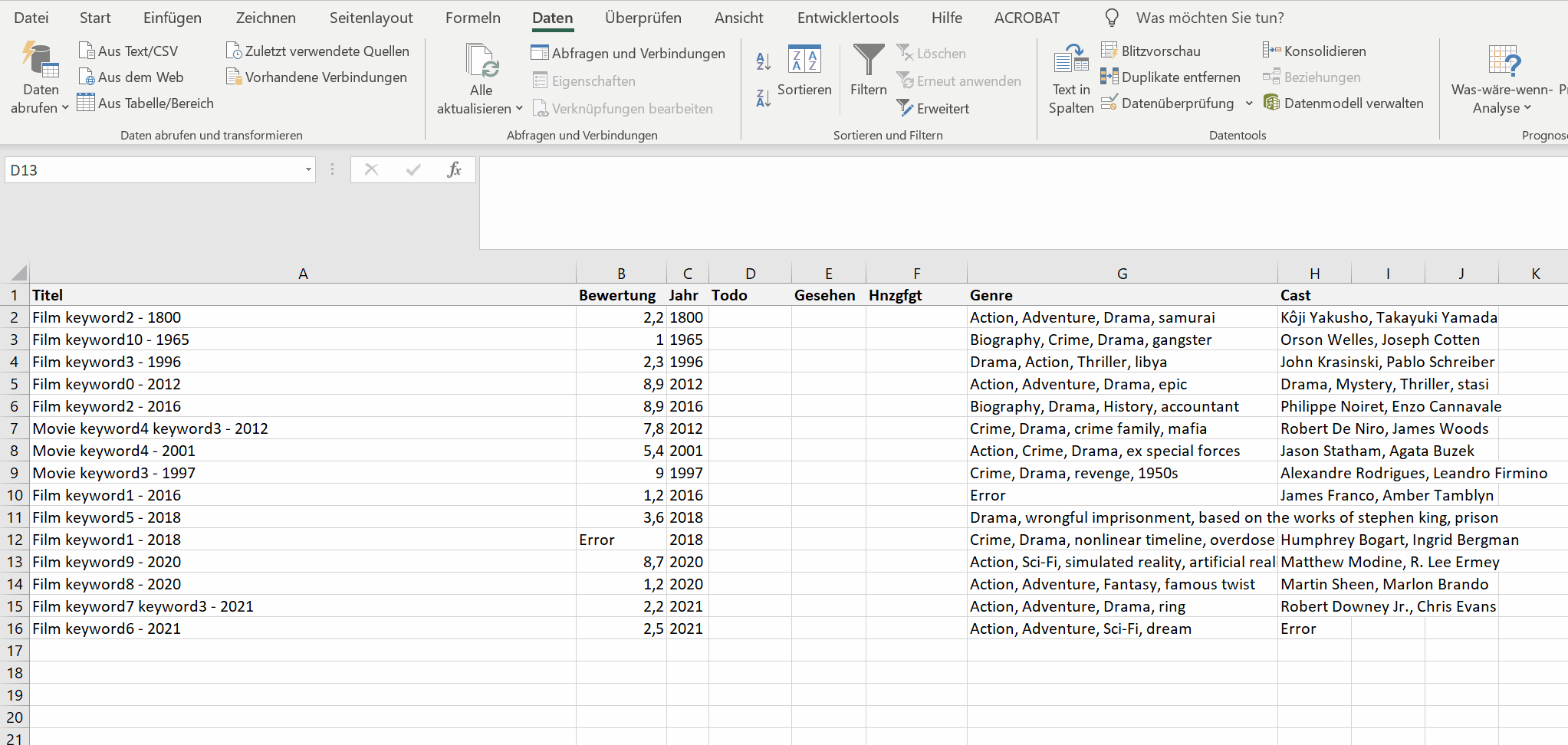Click the Was möchten Sie tun search box
The height and width of the screenshot is (745, 1568).
(1210, 18)
